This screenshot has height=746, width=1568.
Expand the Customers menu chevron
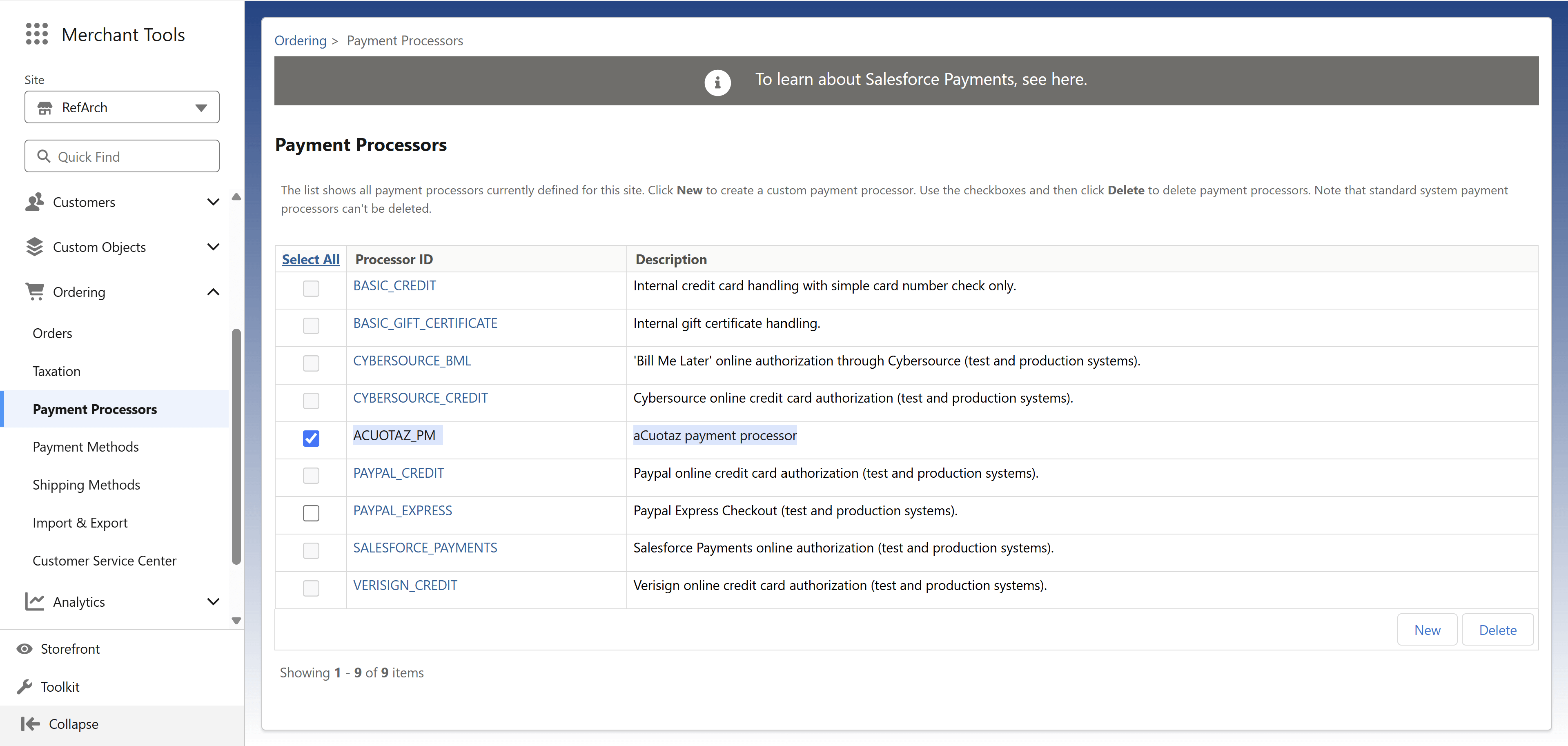tap(213, 202)
